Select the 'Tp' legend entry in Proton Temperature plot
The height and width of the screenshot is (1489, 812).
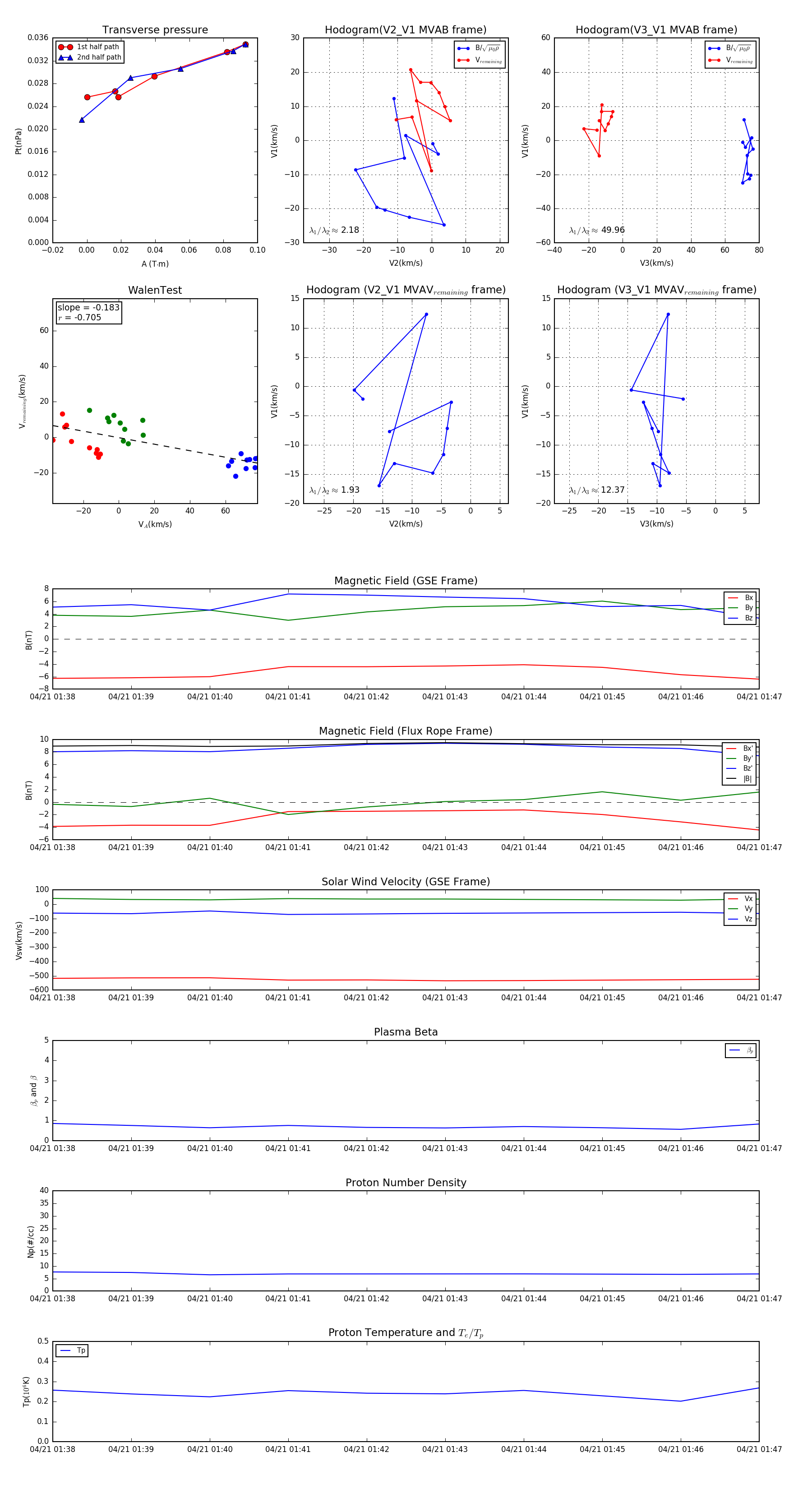(72, 1351)
